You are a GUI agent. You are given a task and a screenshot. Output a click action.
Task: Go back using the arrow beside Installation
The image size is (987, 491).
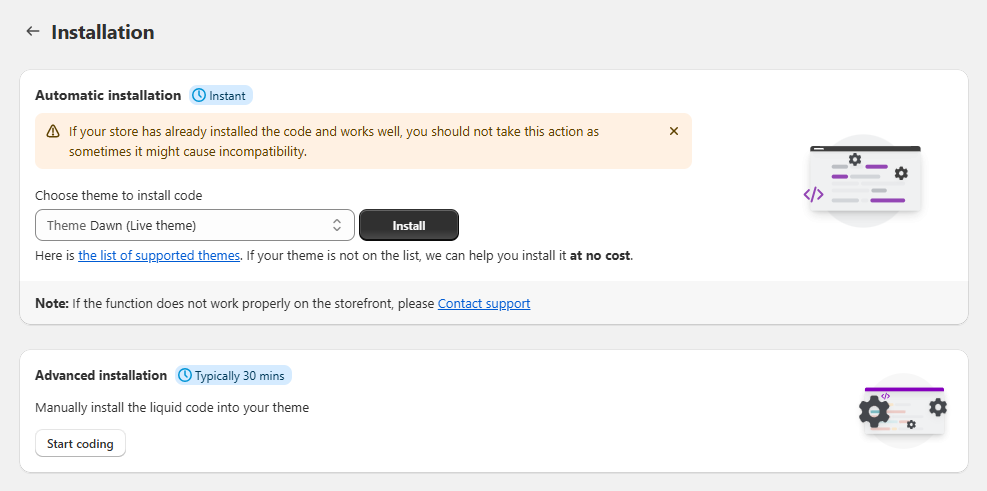click(x=33, y=32)
